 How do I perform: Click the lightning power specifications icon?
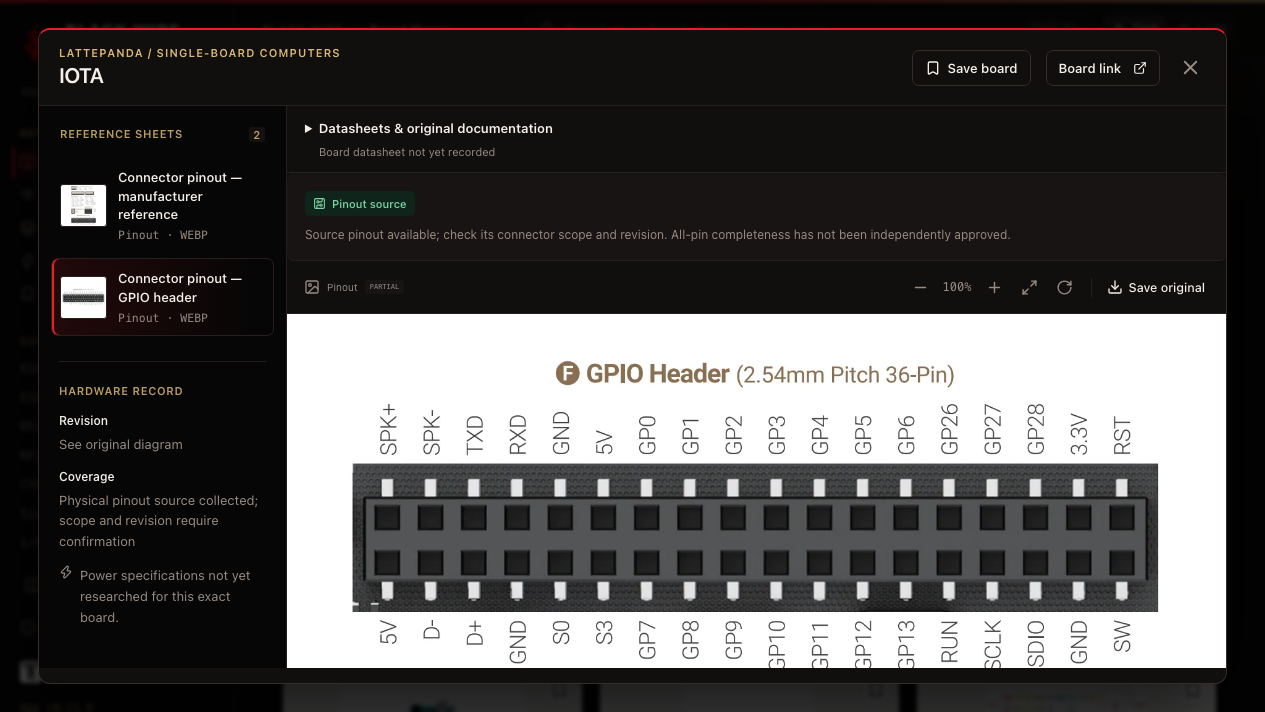[x=66, y=573]
